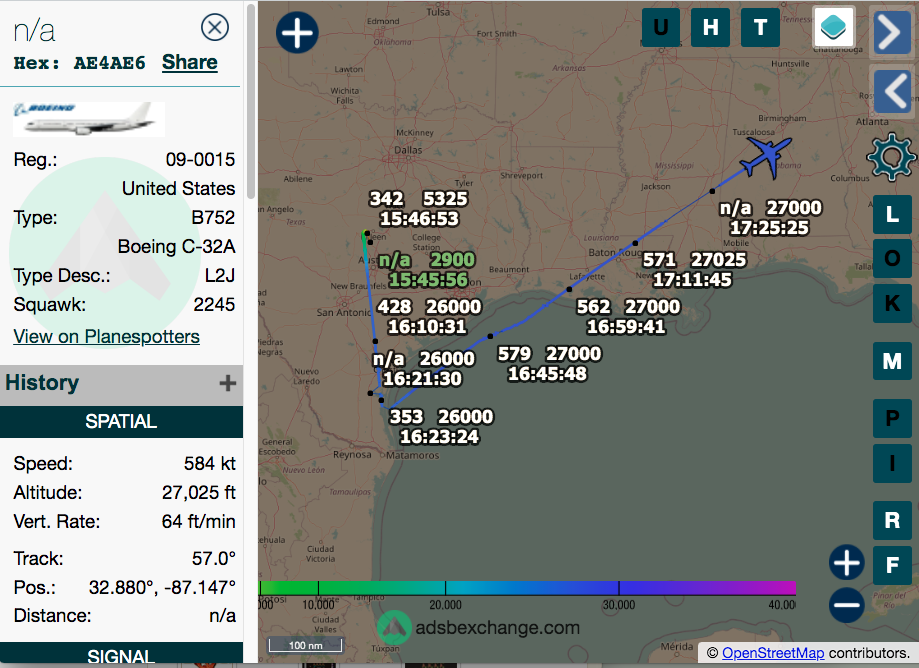This screenshot has width=919, height=668.
Task: Zoom in the map with plus
Action: [x=846, y=563]
